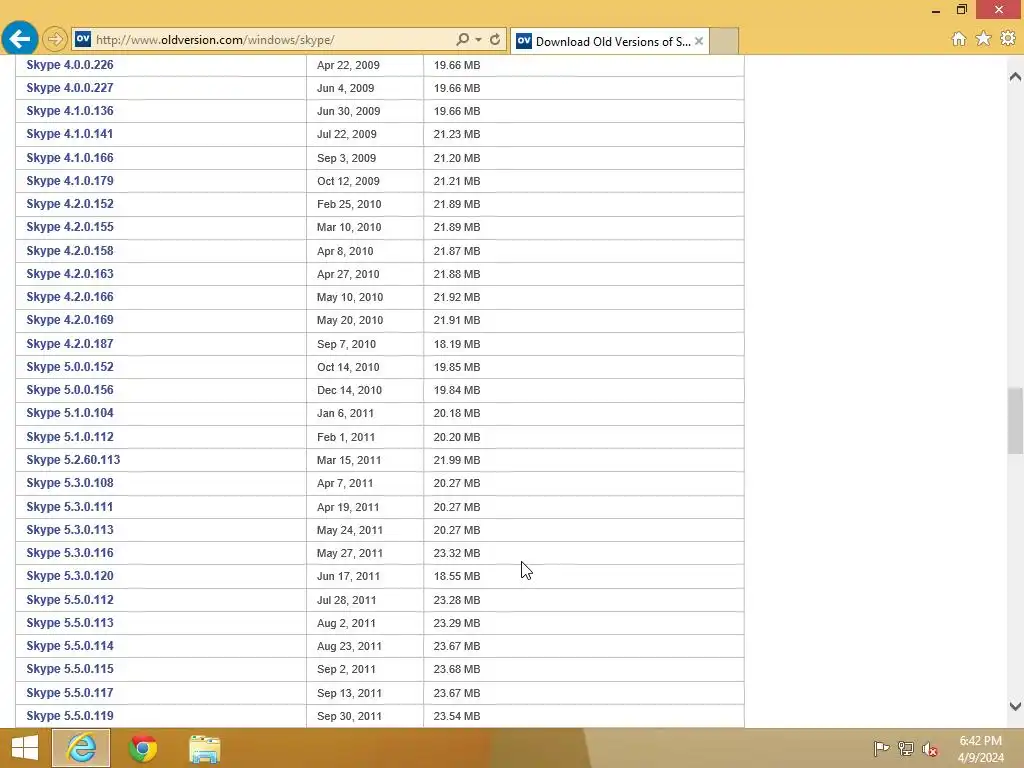The height and width of the screenshot is (768, 1024).
Task: Open the Skype 5.5.0.114 link
Action: click(x=70, y=646)
